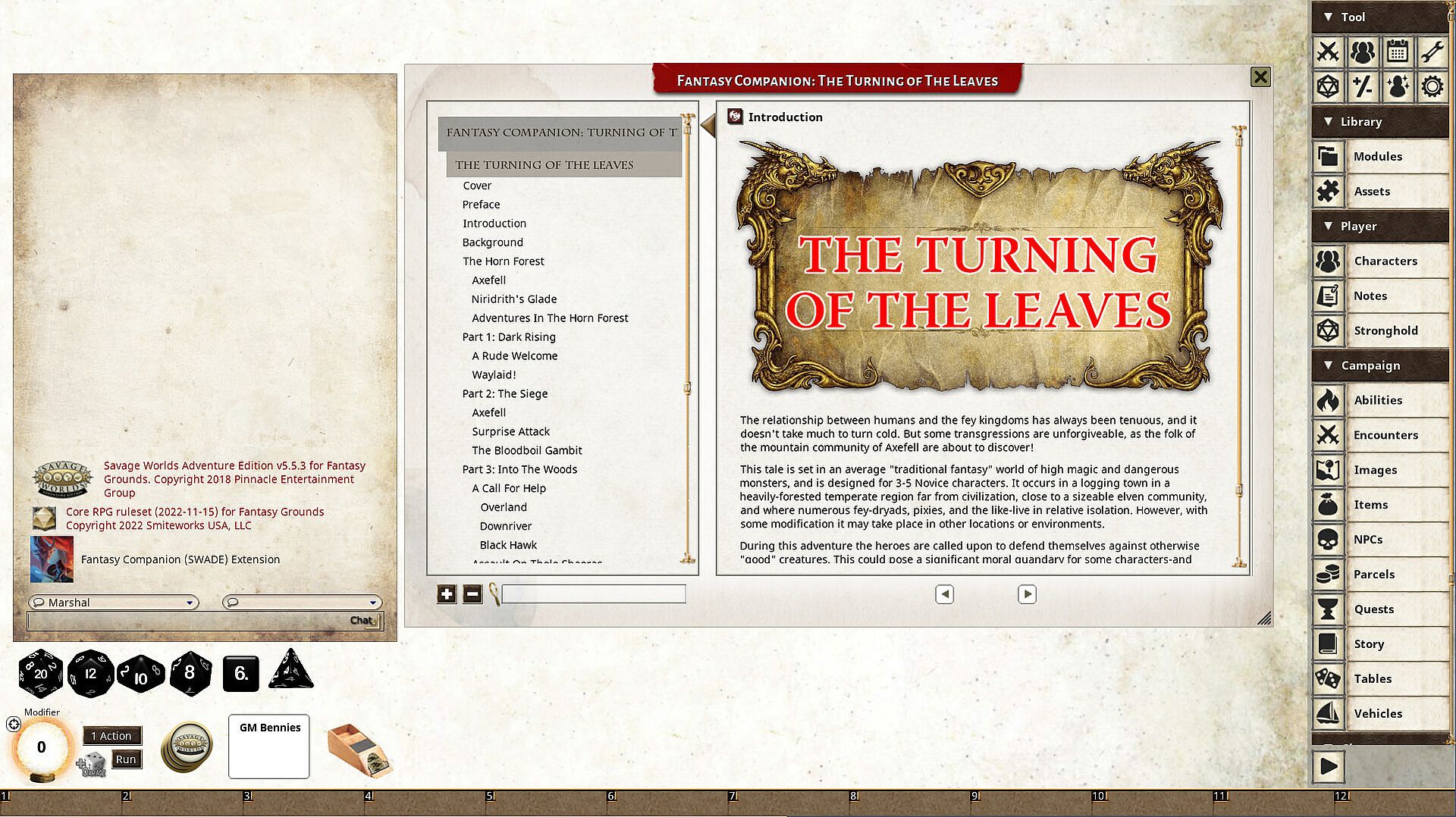Screen dimensions: 1456x817
Task: Open the Notes icon
Action: (x=1328, y=296)
